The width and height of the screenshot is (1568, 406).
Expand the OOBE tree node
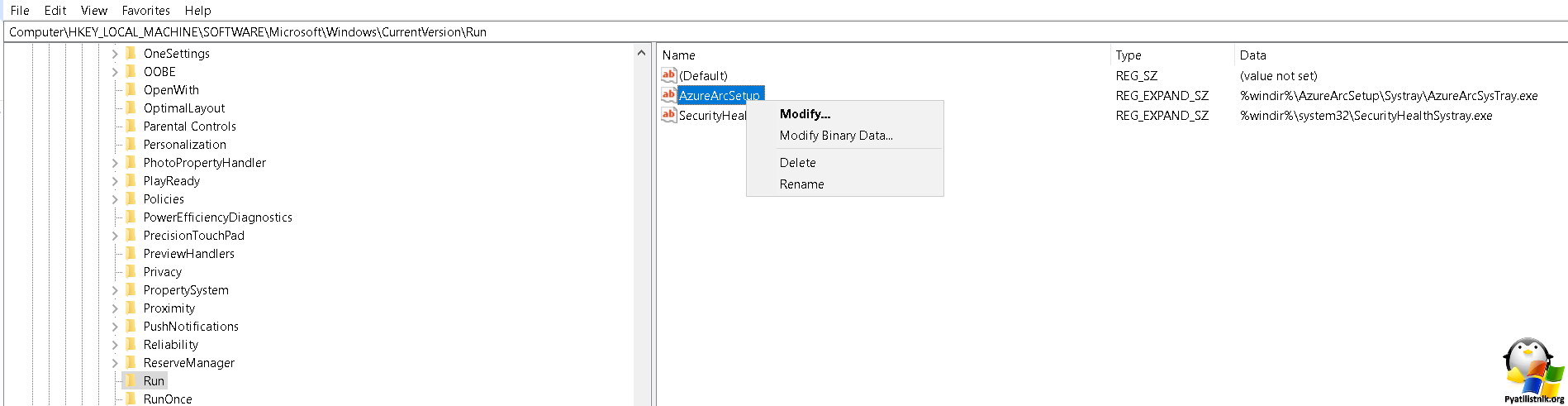[x=115, y=72]
